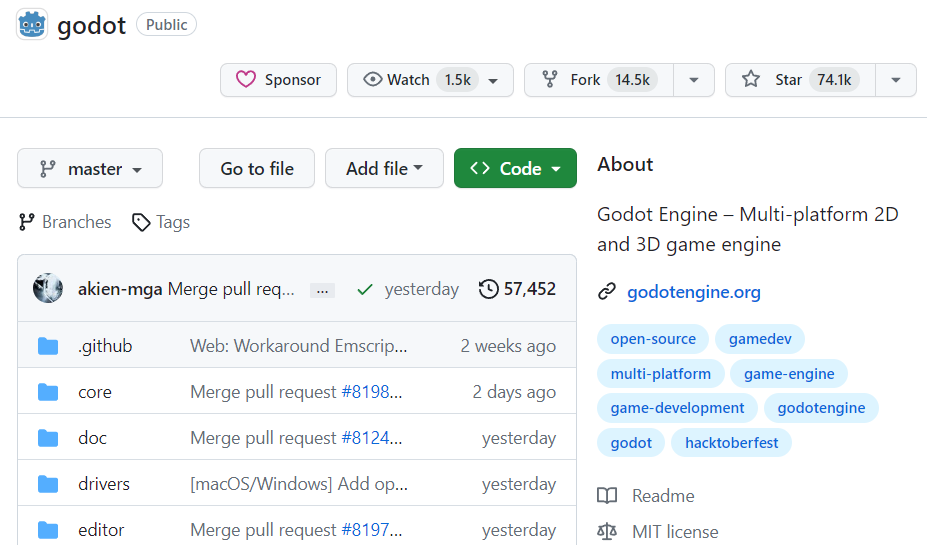Open the master branch selector
927x545 pixels.
pos(90,169)
